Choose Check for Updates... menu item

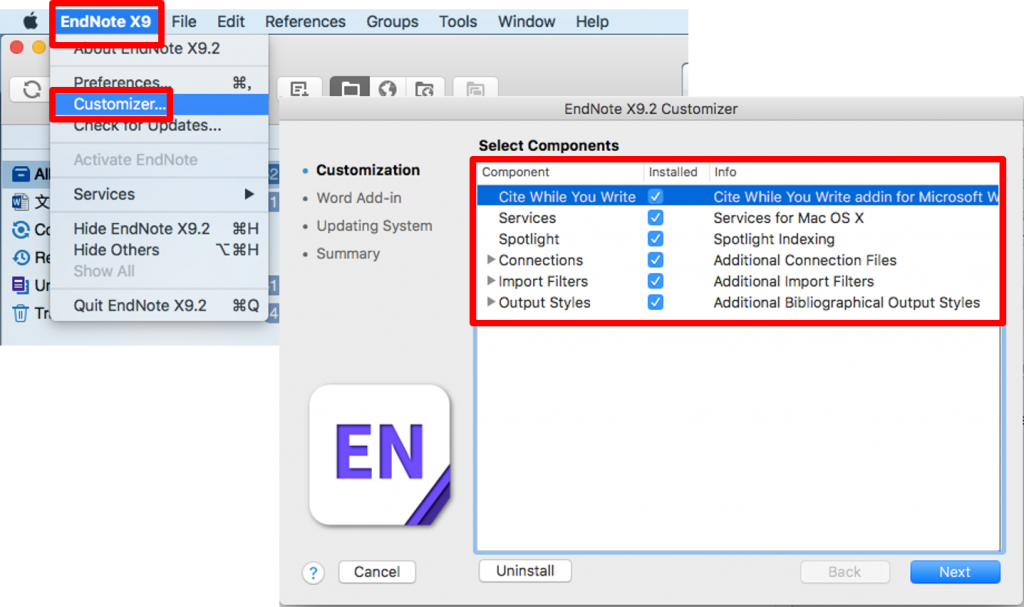click(159, 125)
